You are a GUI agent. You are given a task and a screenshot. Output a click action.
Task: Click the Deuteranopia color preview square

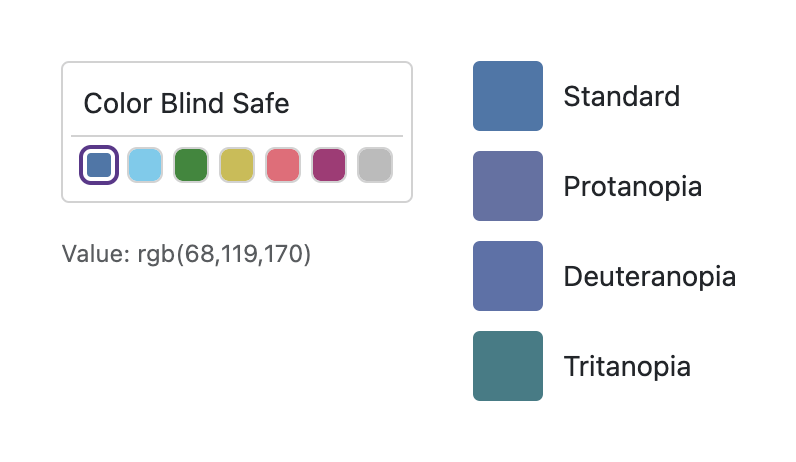coord(508,276)
